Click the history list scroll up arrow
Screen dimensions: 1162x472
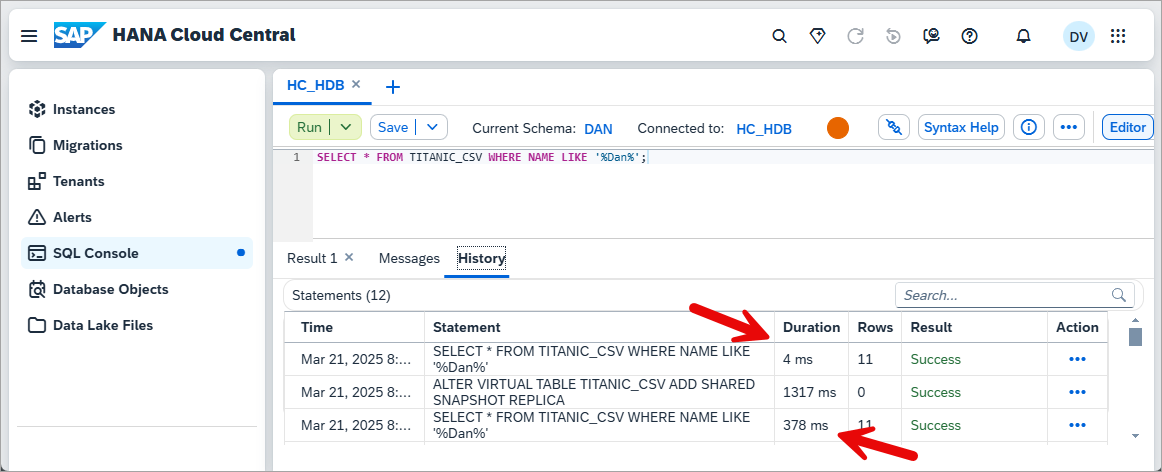[1135, 320]
